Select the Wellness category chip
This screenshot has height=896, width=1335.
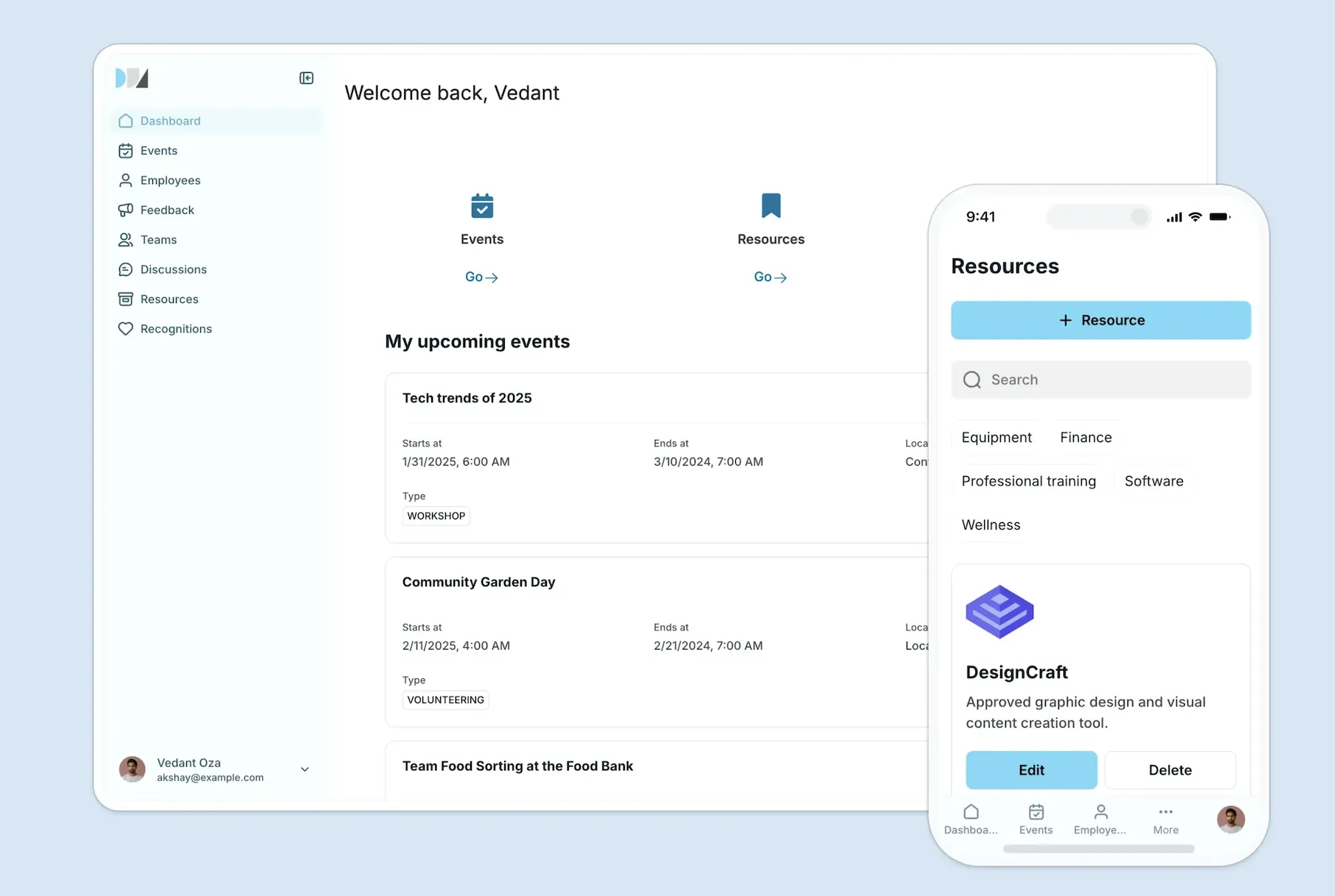coord(991,525)
